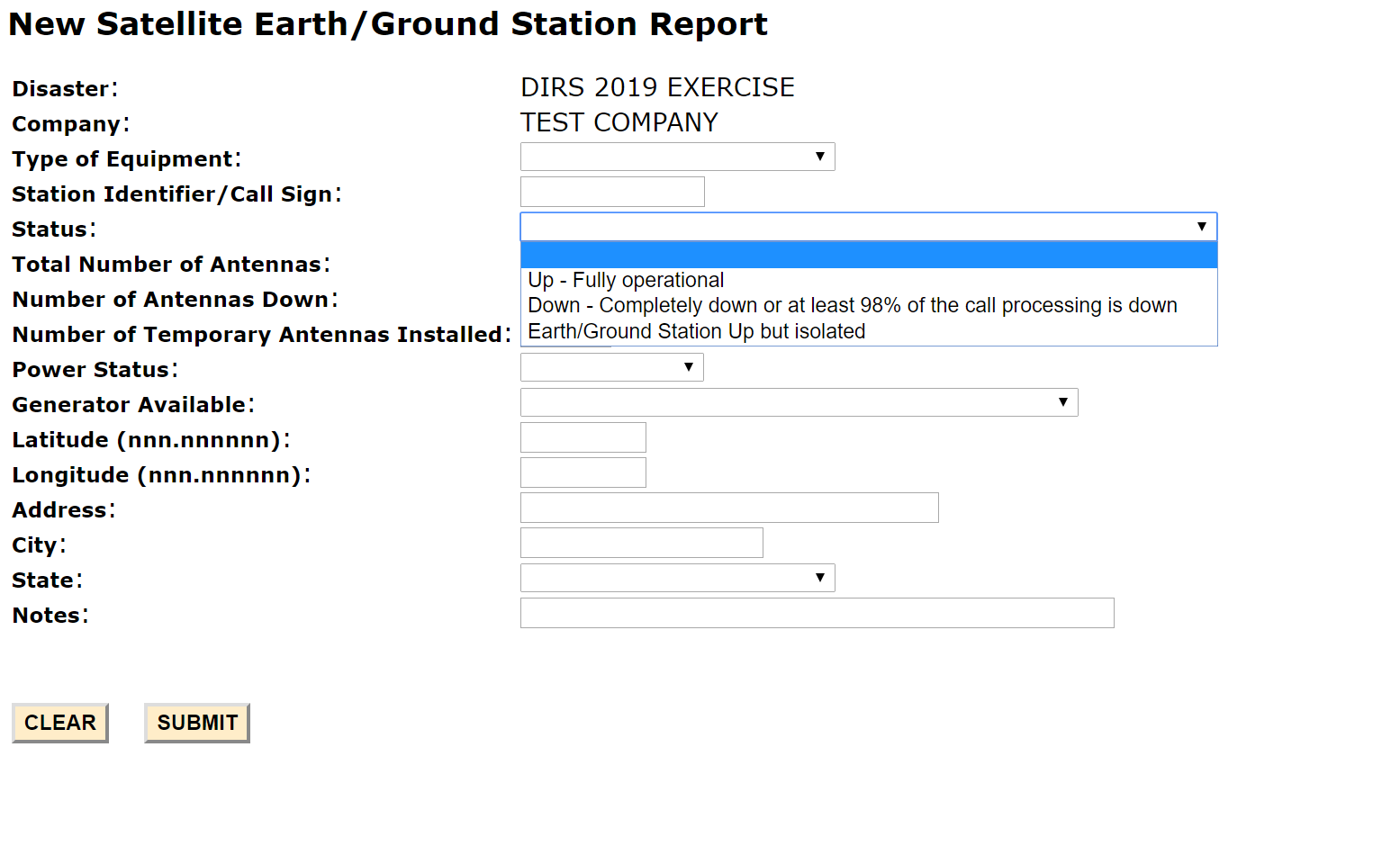
Task: Click the DIRS 2019 EXERCISE disaster text
Action: [657, 87]
